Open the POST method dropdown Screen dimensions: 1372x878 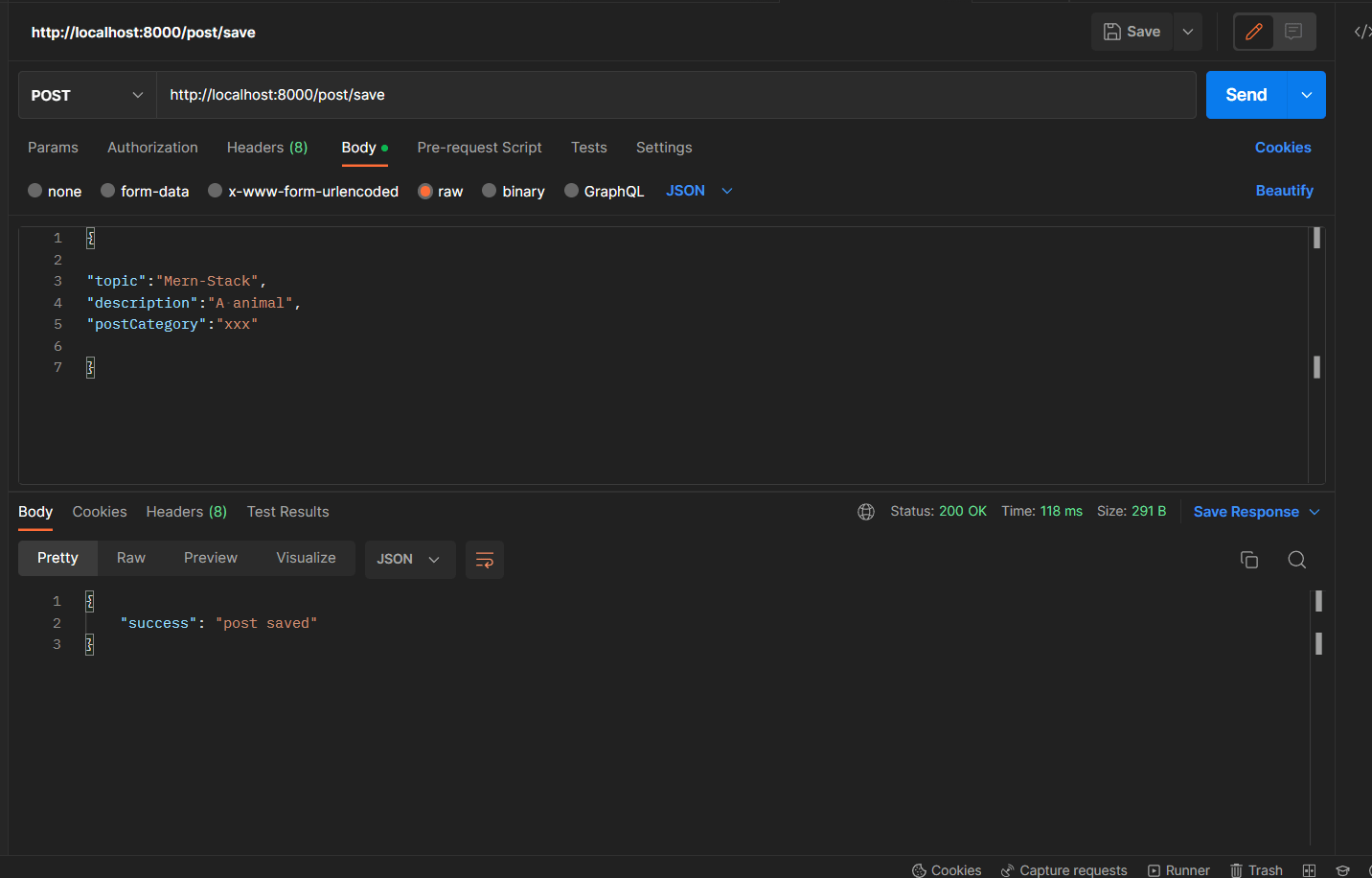point(85,95)
